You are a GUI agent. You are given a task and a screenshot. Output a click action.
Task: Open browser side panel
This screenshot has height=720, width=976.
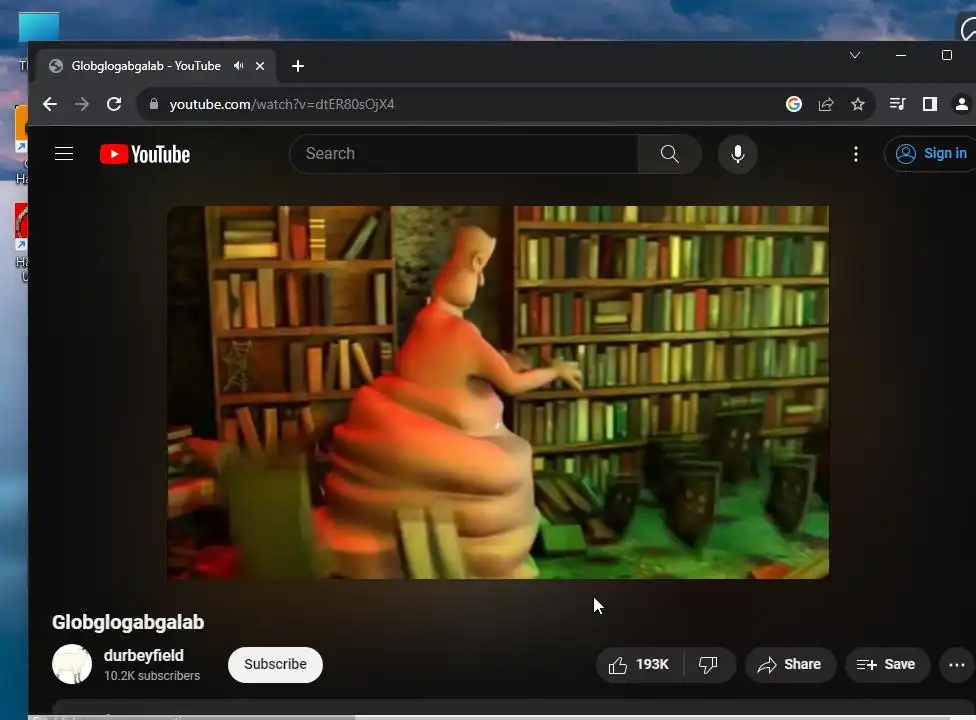(929, 104)
